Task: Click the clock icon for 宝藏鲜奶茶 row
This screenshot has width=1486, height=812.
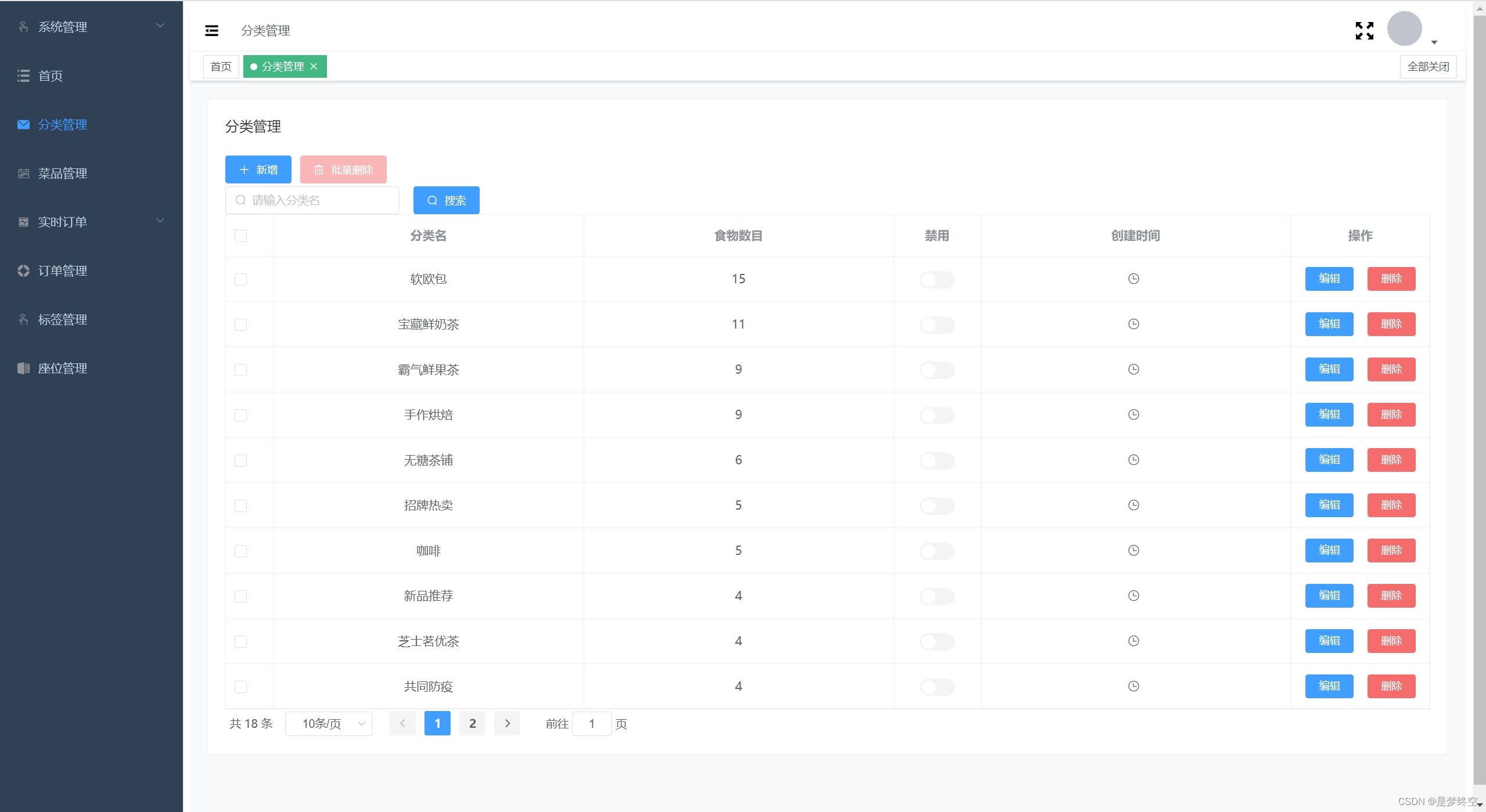Action: point(1134,324)
